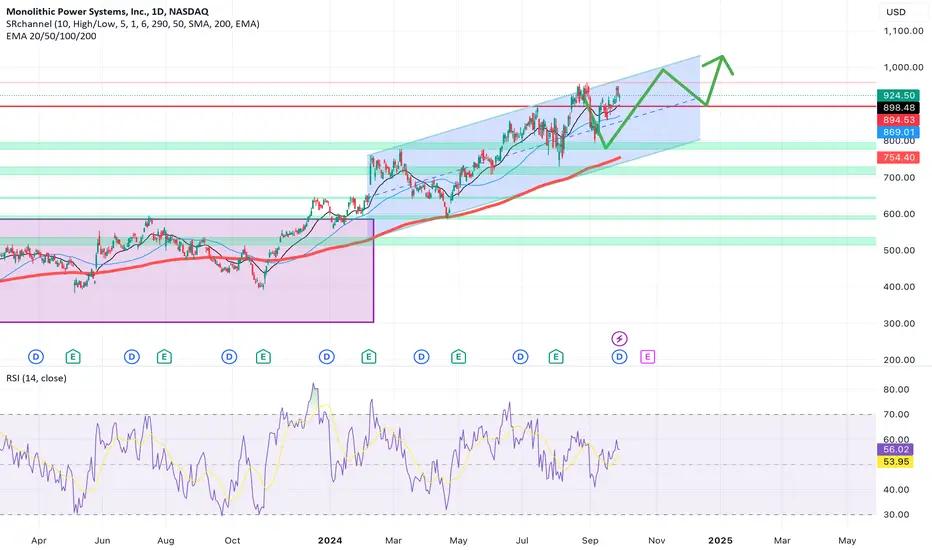Viewport: 932px width, 550px height.
Task: Select the SRchannel indicator legend
Action: click(133, 24)
